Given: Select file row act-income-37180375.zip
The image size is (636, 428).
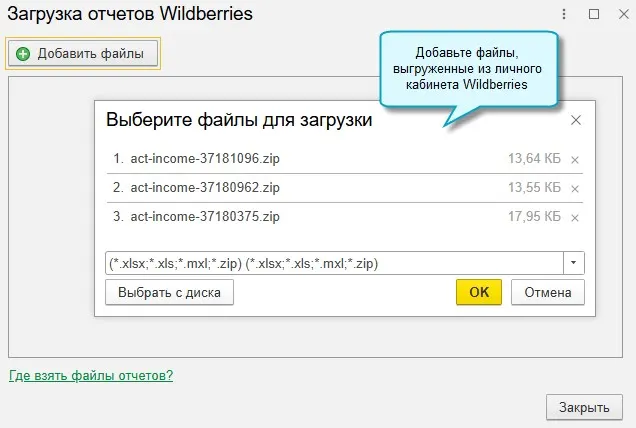Looking at the screenshot, I should [345, 217].
